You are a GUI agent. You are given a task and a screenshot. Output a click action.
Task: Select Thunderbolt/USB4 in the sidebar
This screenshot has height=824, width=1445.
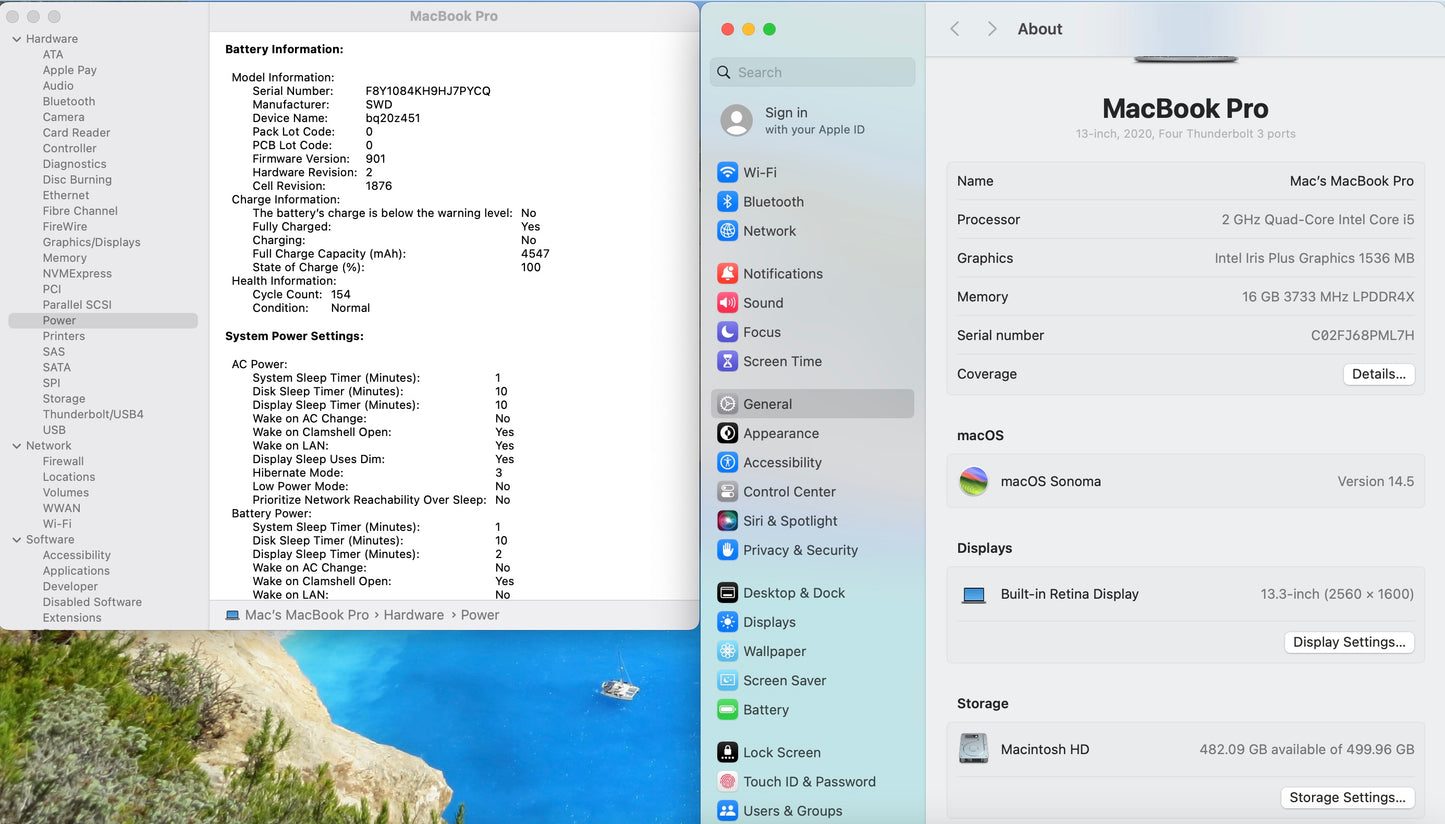(93, 414)
